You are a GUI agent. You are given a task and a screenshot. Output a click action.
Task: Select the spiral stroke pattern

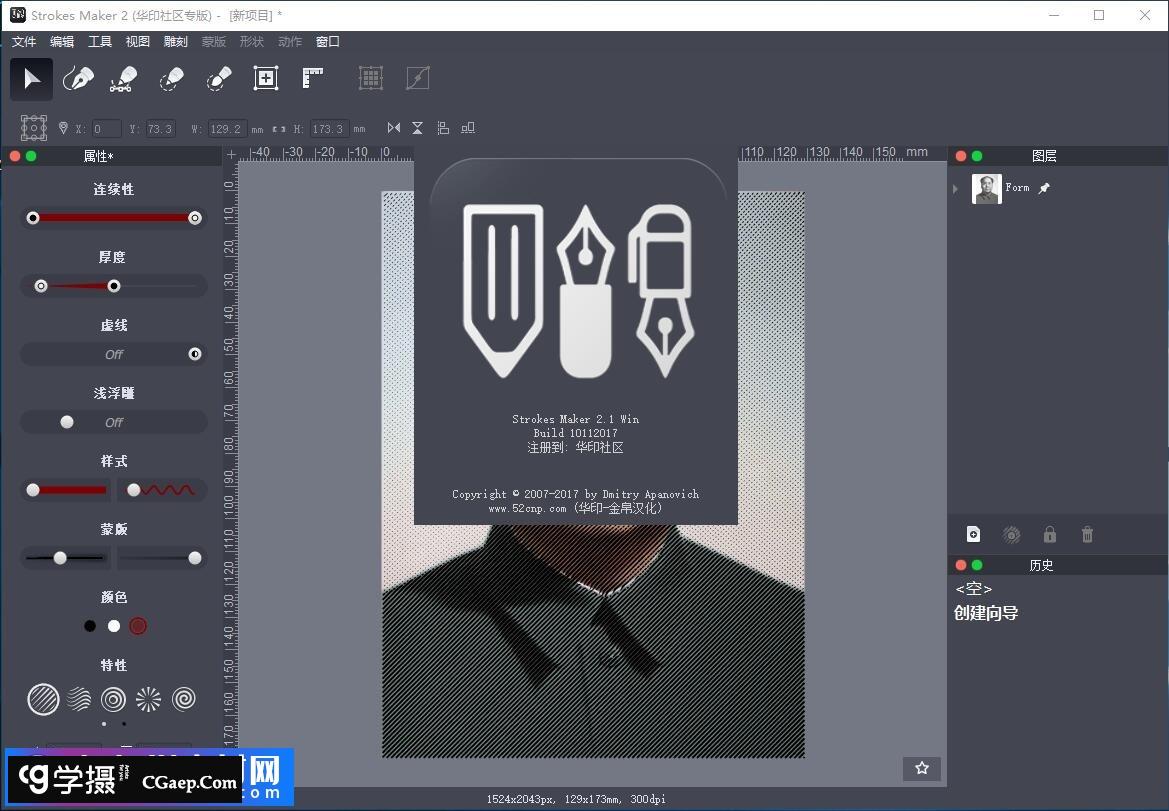click(184, 699)
